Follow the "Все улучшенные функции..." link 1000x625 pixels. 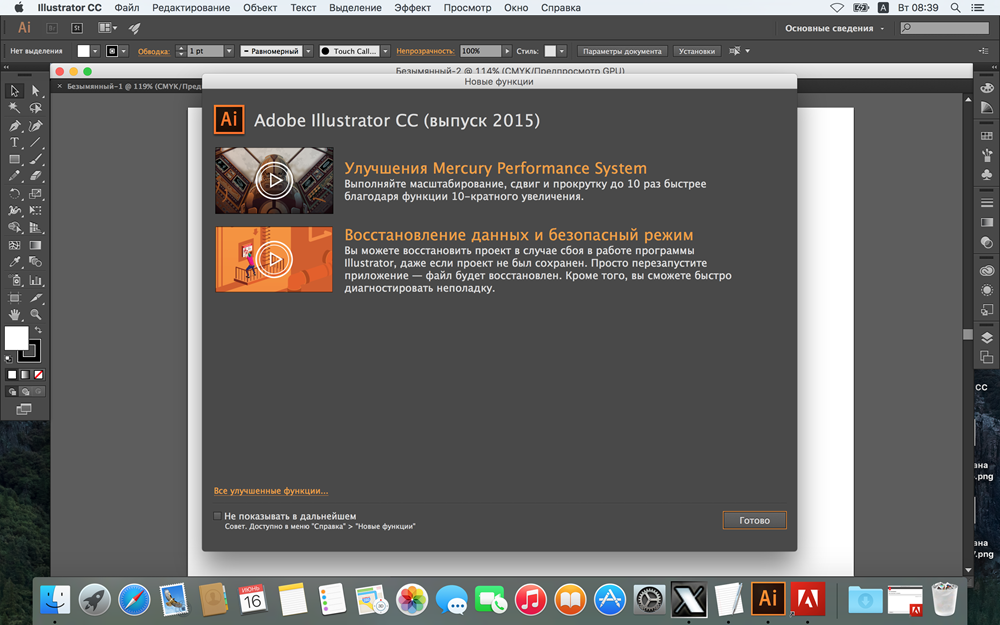pyautogui.click(x=271, y=491)
